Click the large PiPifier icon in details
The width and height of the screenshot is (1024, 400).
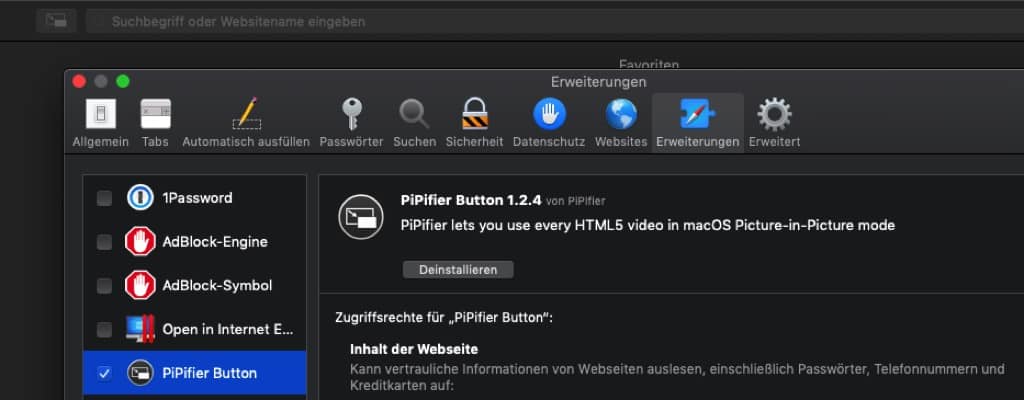(360, 217)
